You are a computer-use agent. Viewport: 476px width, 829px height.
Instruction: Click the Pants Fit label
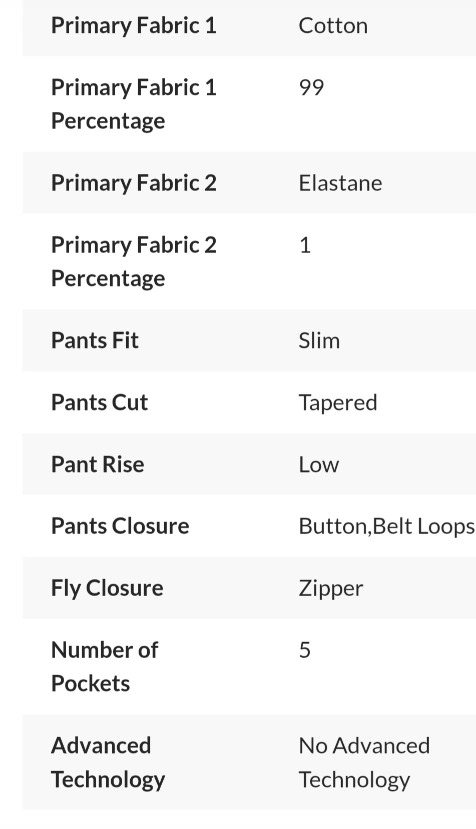pos(95,340)
